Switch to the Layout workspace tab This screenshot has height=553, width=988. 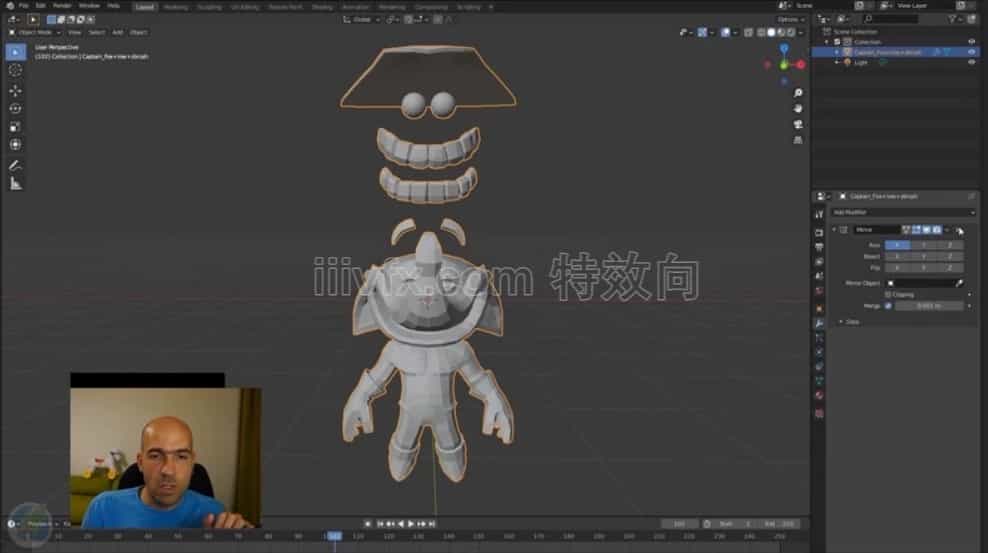pos(145,6)
